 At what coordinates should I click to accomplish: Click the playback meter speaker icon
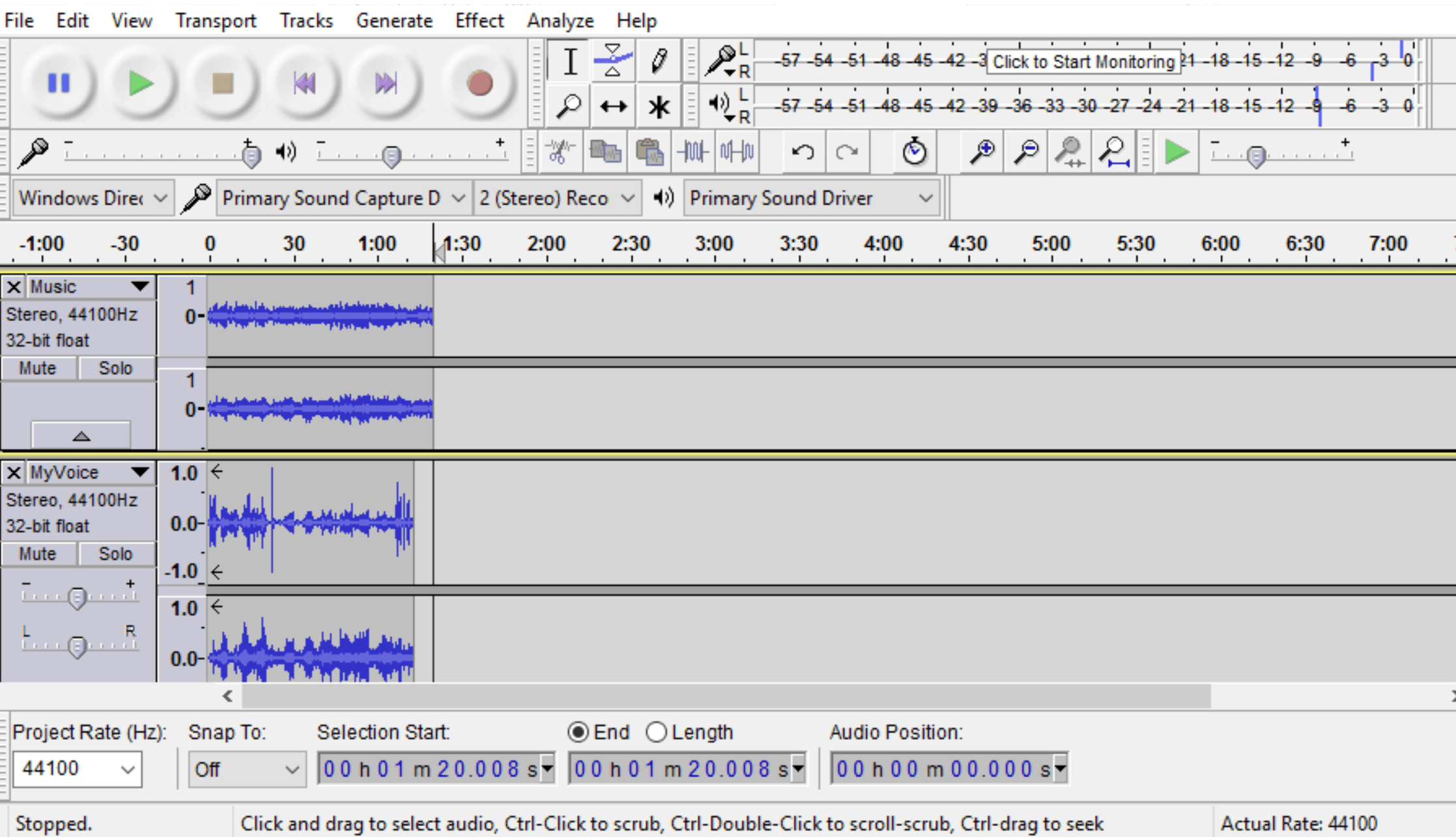[x=721, y=106]
